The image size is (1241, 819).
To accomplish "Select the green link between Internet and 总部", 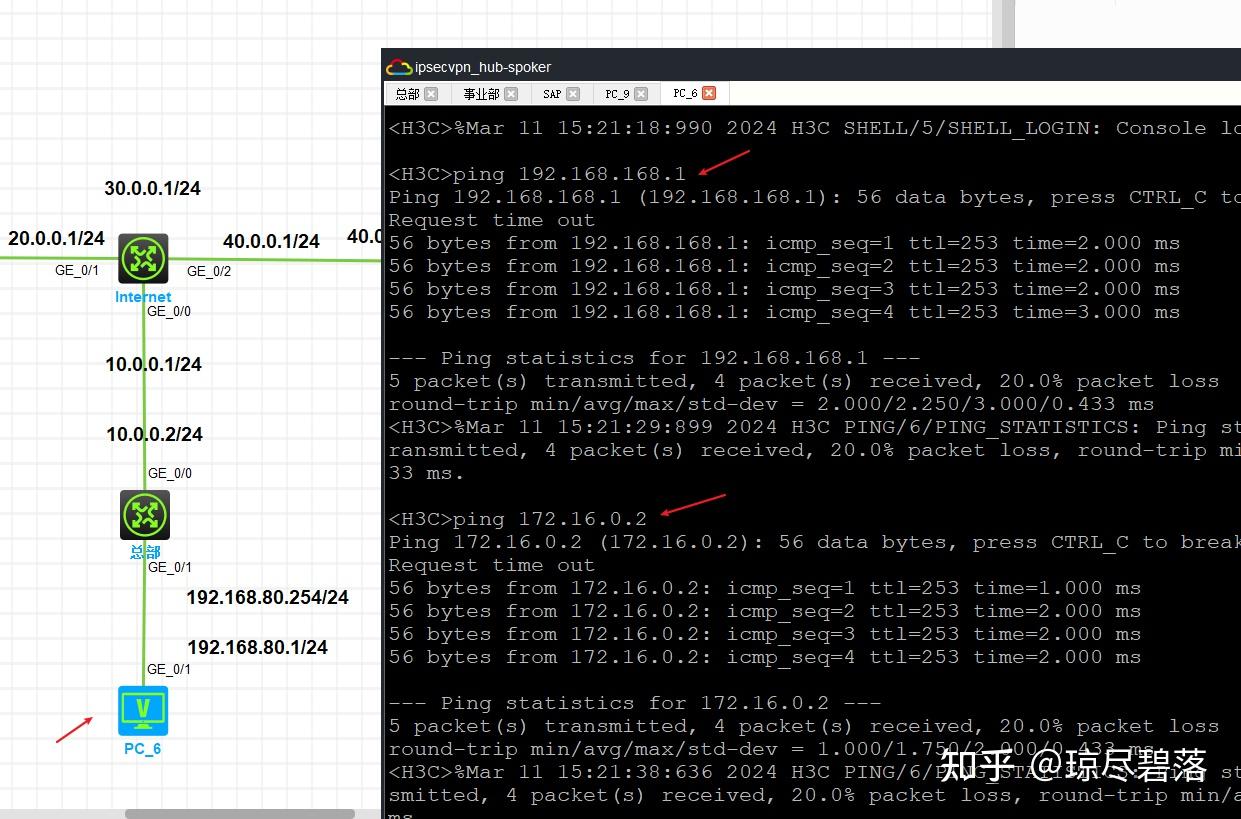I will [144, 400].
